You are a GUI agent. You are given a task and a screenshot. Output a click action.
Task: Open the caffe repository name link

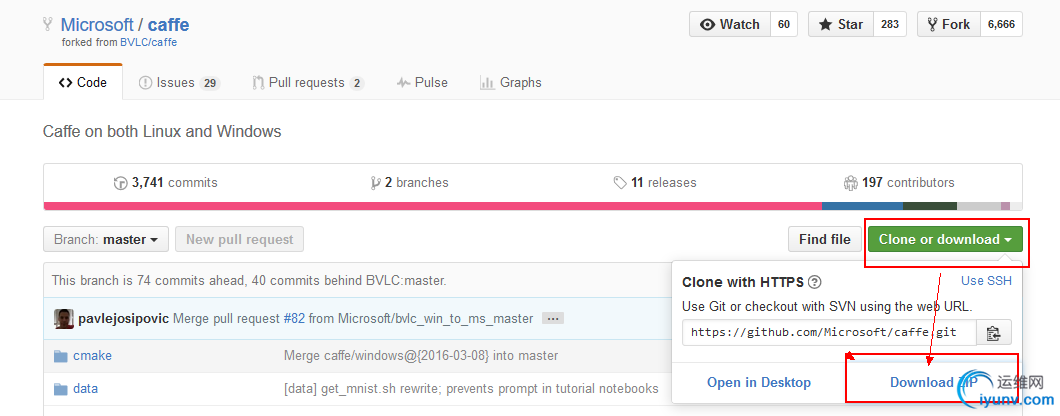(168, 25)
